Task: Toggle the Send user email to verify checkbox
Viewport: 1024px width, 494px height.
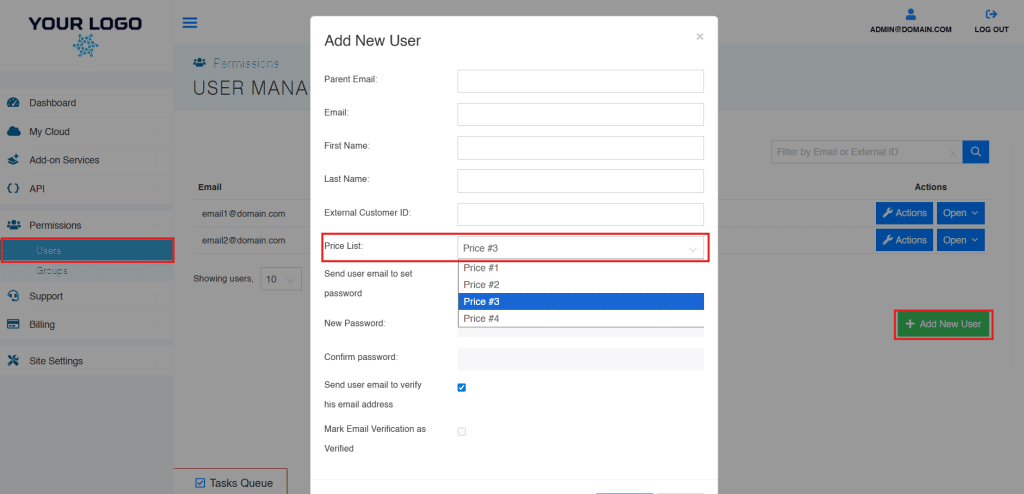Action: [x=462, y=388]
